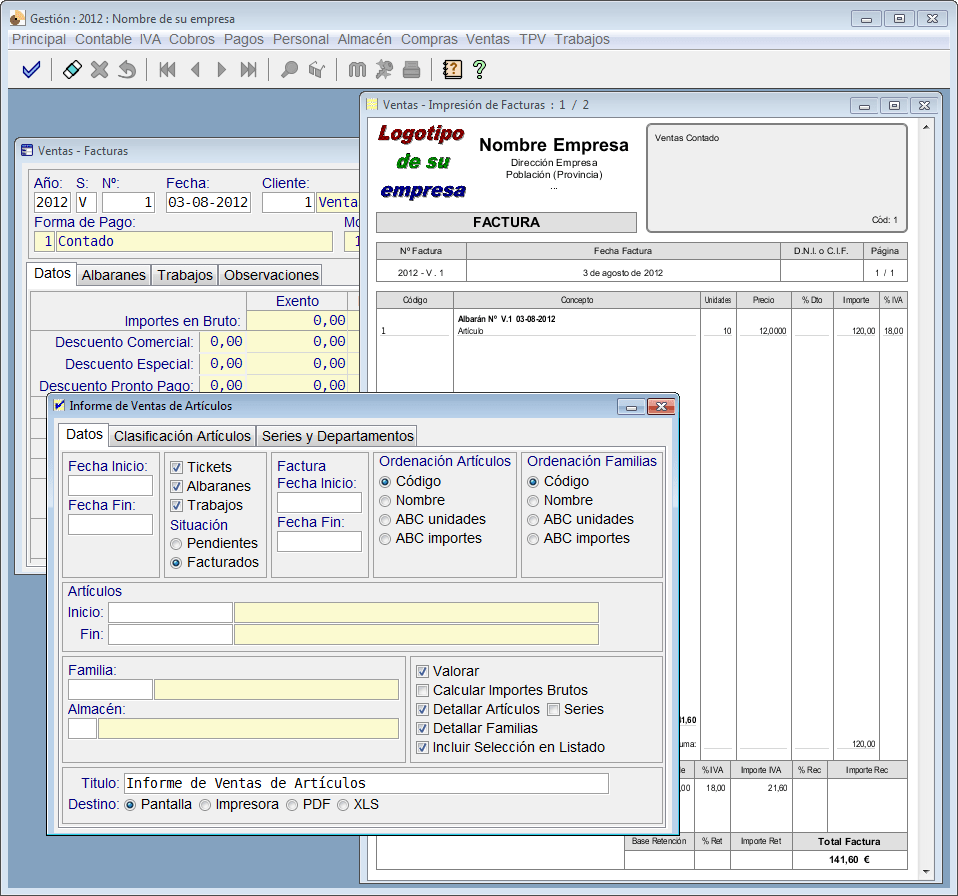Image resolution: width=958 pixels, height=896 pixels.
Task: Order articles by ABC unidades
Action: pyautogui.click(x=385, y=519)
